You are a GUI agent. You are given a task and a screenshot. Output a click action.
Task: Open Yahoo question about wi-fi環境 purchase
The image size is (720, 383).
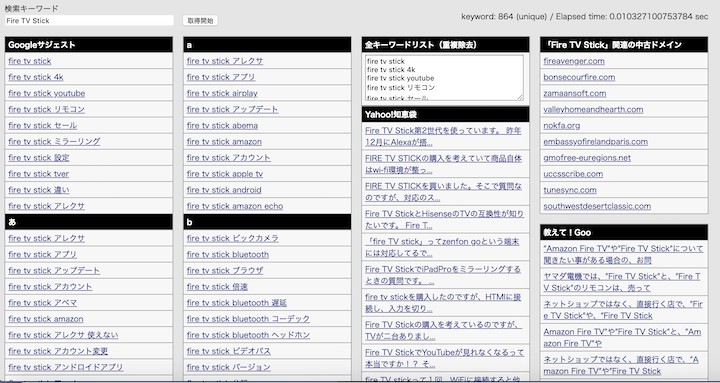[x=443, y=164]
